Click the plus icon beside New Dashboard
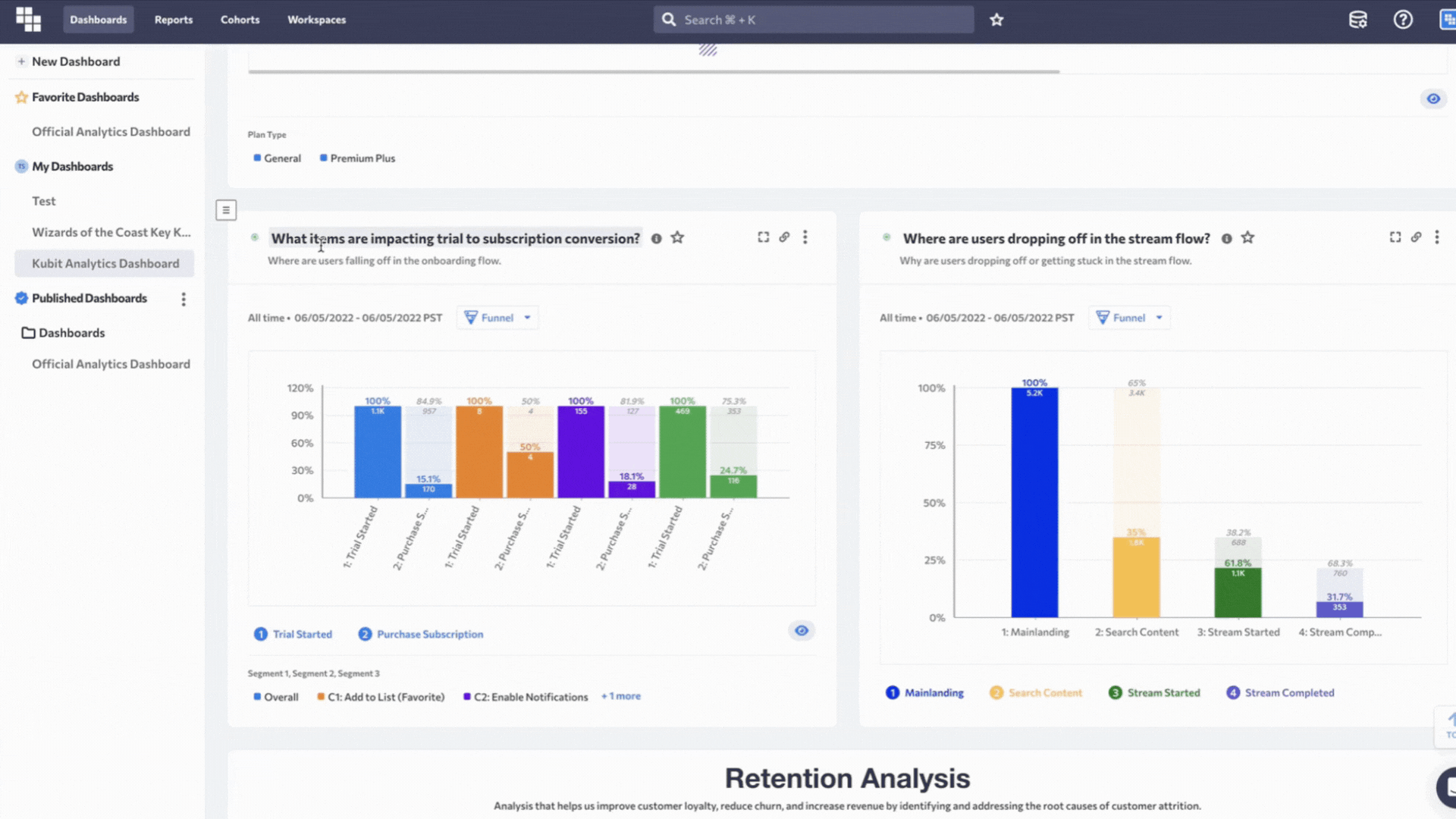Image resolution: width=1456 pixels, height=819 pixels. tap(21, 61)
